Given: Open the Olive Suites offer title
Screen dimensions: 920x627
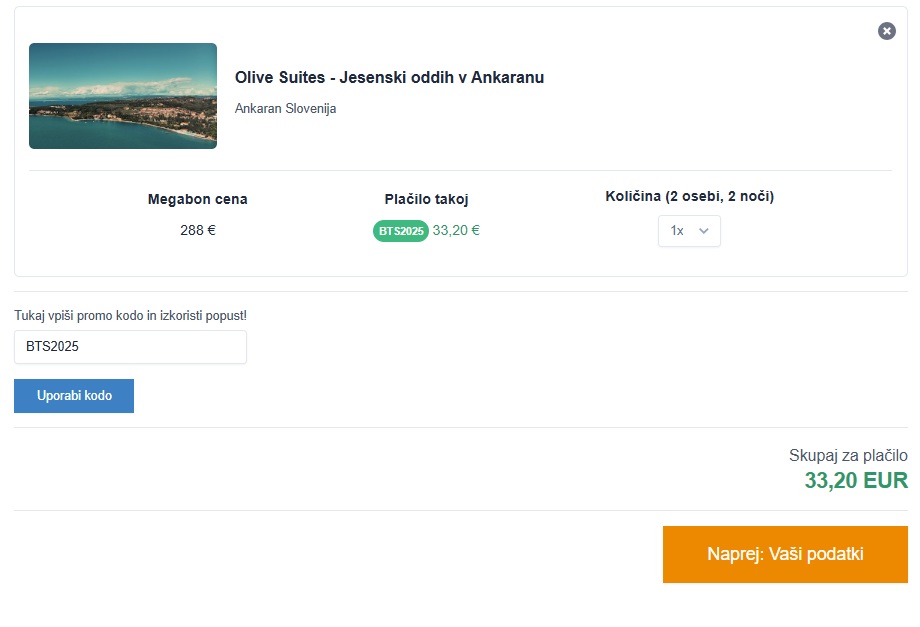Looking at the screenshot, I should [x=389, y=78].
